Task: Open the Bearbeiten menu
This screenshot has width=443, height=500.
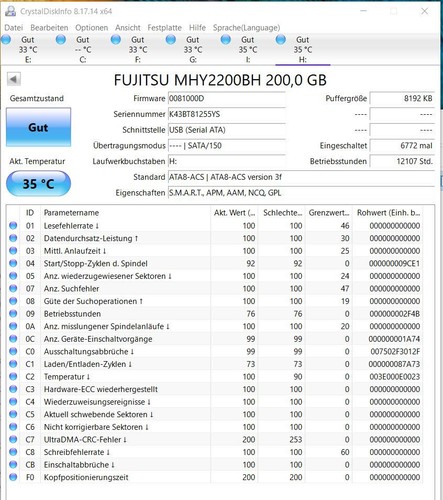Action: (x=49, y=28)
